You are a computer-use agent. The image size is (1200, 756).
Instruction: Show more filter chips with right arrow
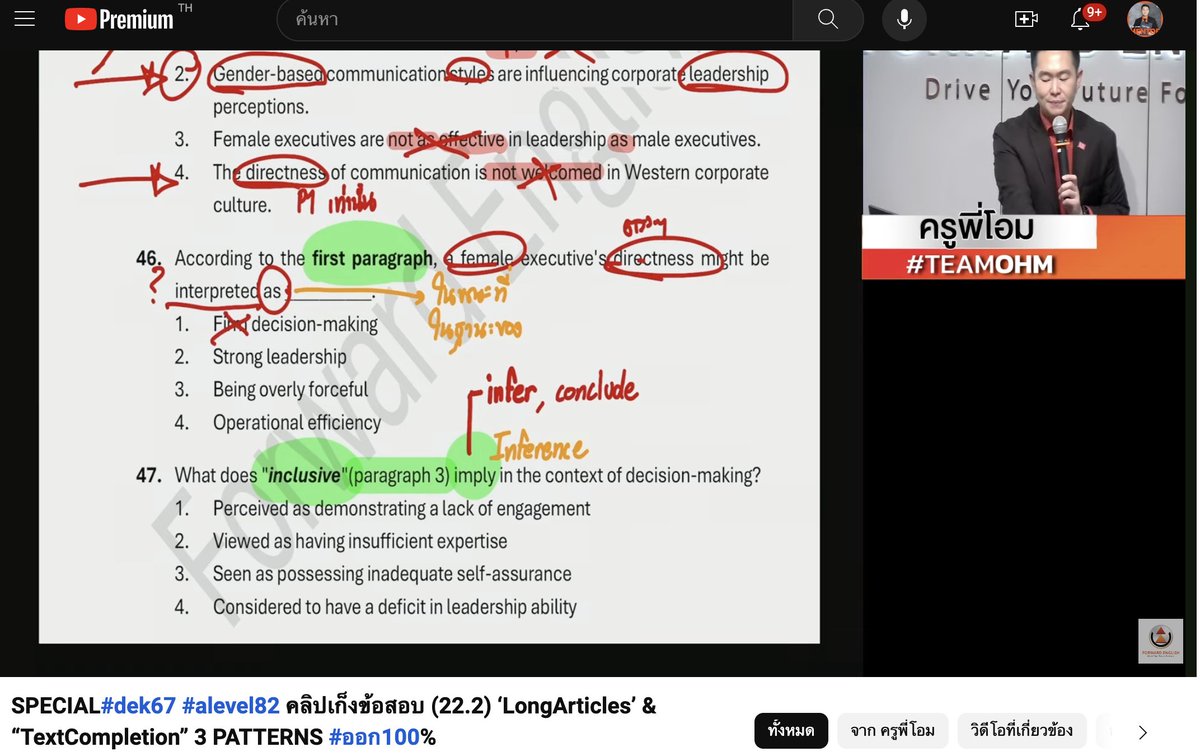click(1143, 731)
